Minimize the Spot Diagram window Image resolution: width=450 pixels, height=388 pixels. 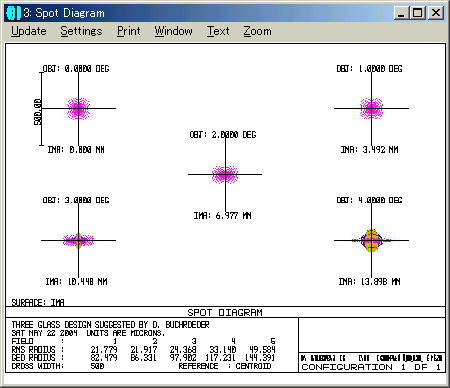[x=401, y=13]
